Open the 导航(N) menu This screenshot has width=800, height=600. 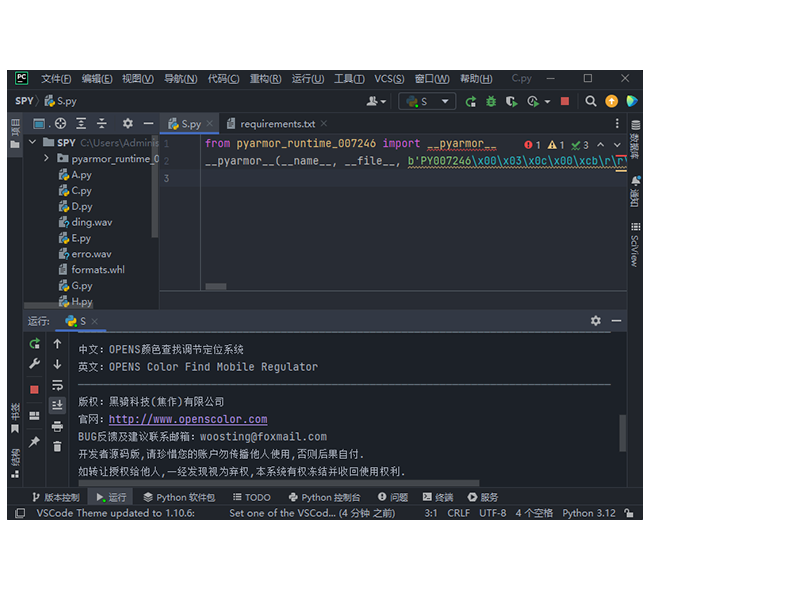181,79
